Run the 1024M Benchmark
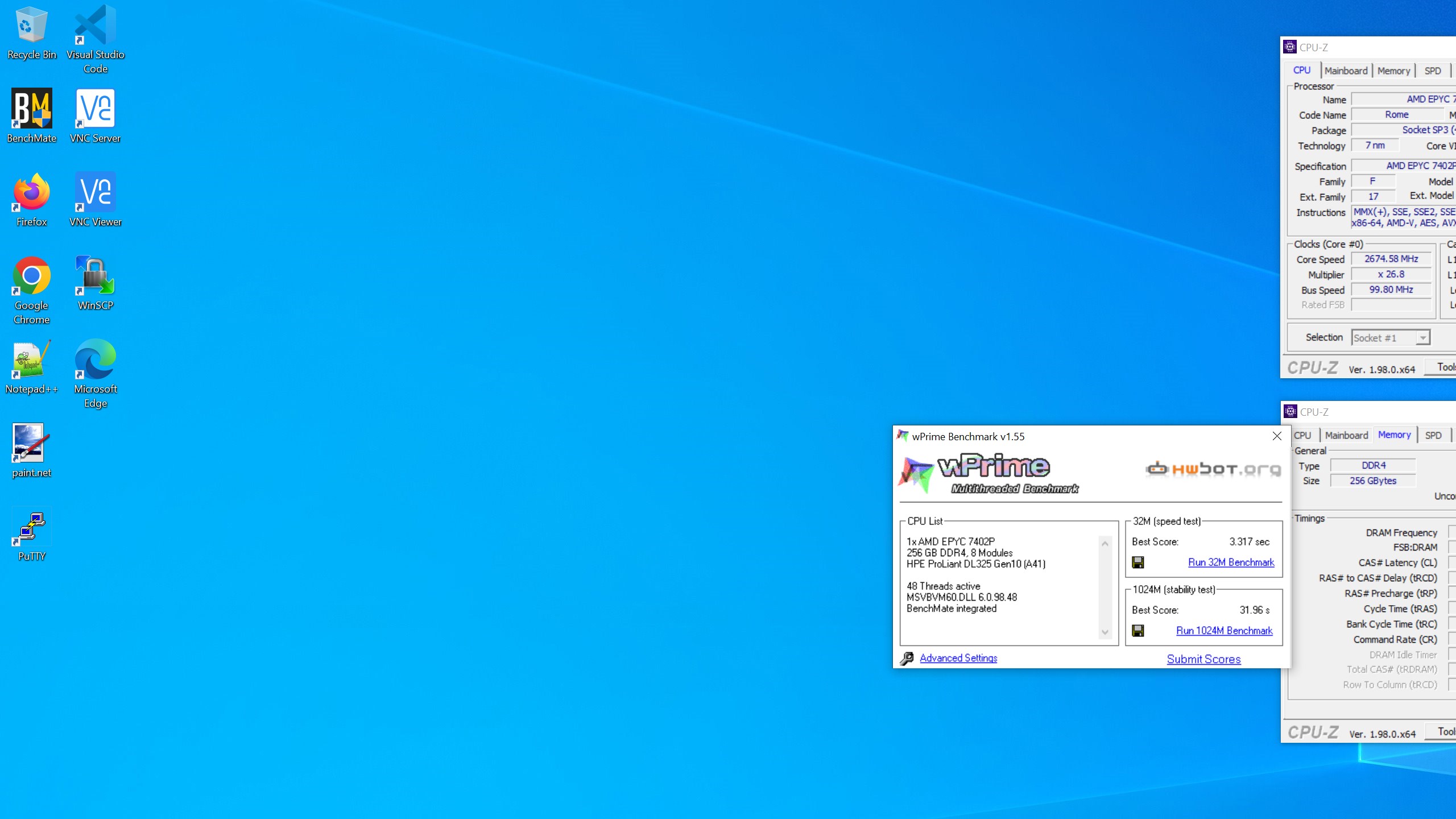Viewport: 1456px width, 819px height. click(x=1225, y=631)
